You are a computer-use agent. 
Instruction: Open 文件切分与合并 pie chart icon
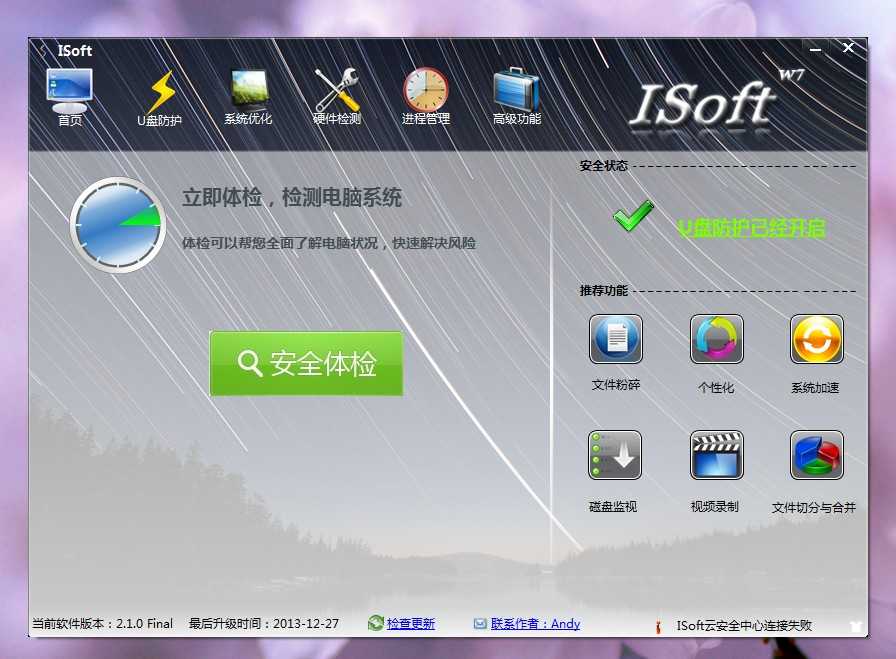[x=817, y=455]
